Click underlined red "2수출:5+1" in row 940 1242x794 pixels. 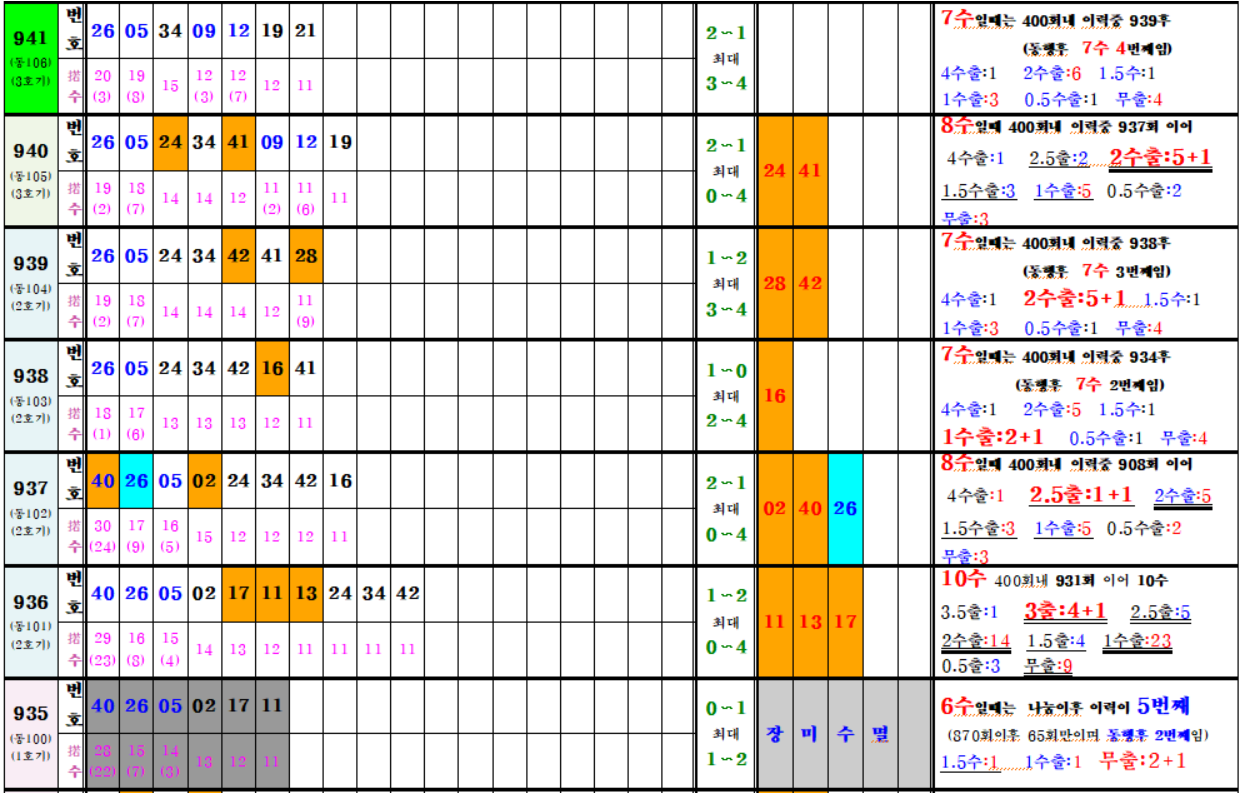(x=1160, y=158)
